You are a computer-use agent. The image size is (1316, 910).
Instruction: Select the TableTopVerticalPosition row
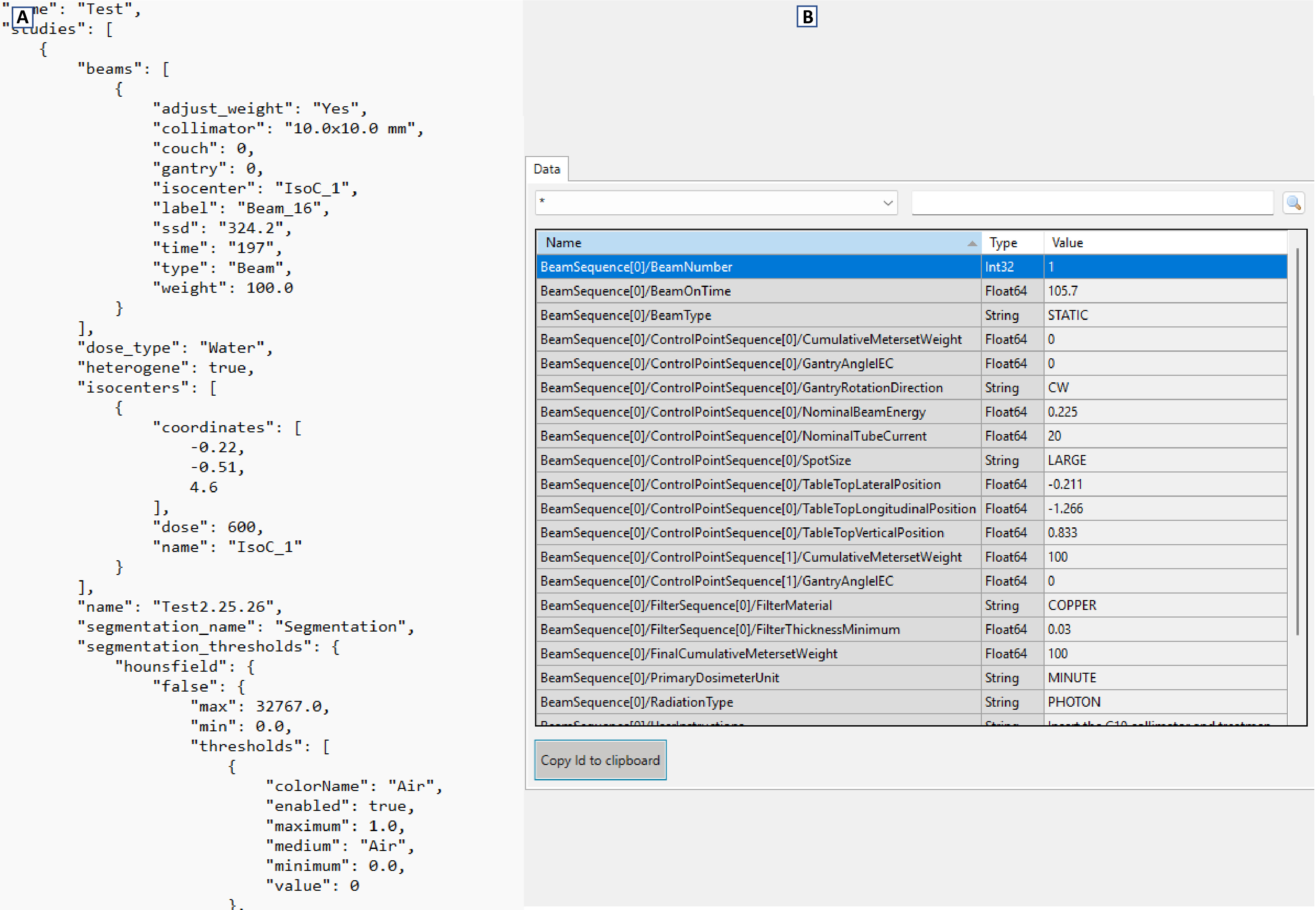click(x=912, y=533)
